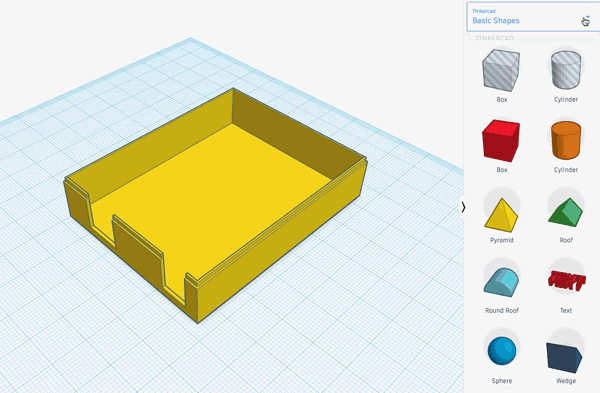Click the 'Sphere' label text
The width and height of the screenshot is (600, 393).
click(x=502, y=381)
